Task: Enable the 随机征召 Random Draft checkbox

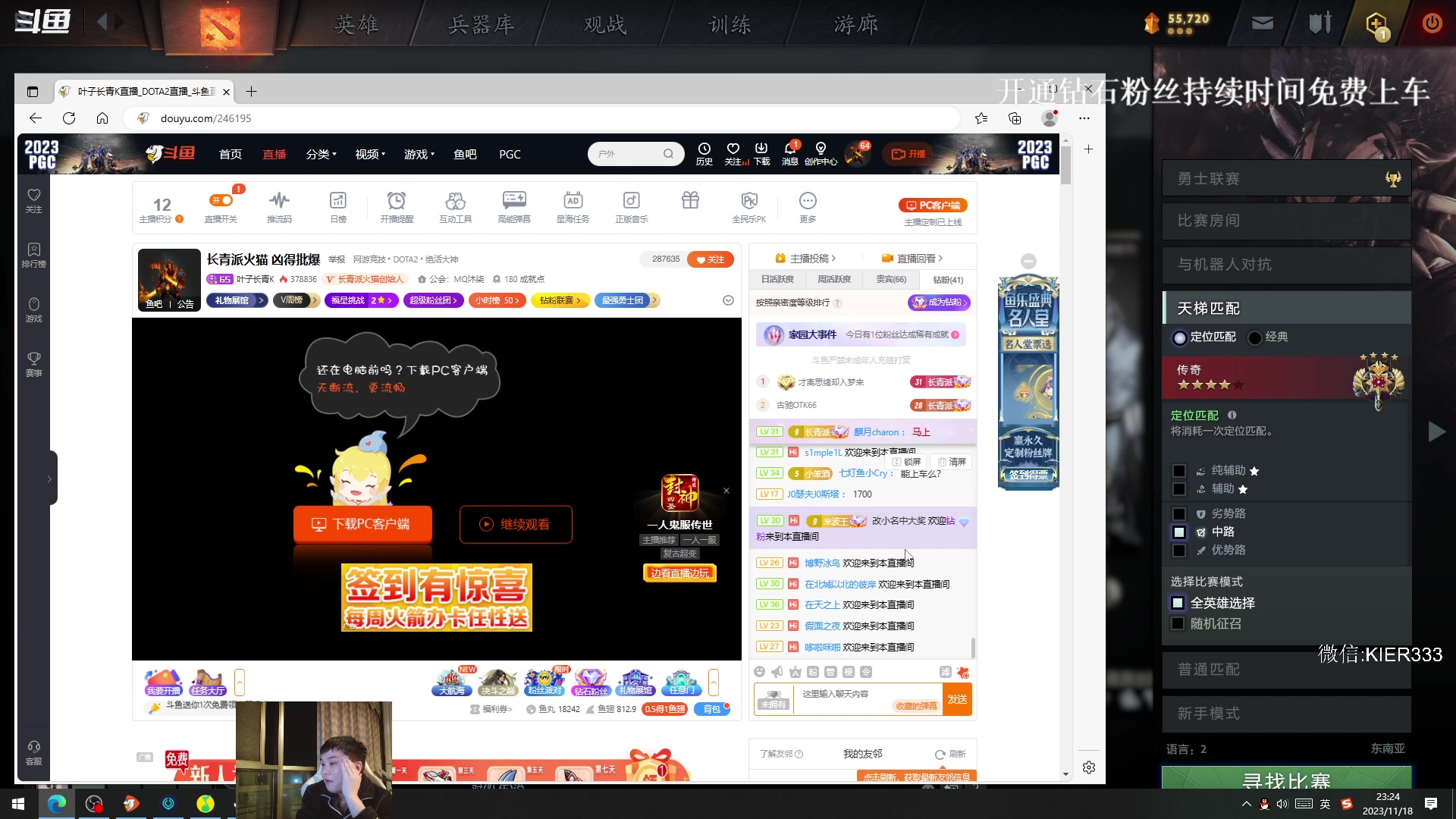Action: [1178, 623]
